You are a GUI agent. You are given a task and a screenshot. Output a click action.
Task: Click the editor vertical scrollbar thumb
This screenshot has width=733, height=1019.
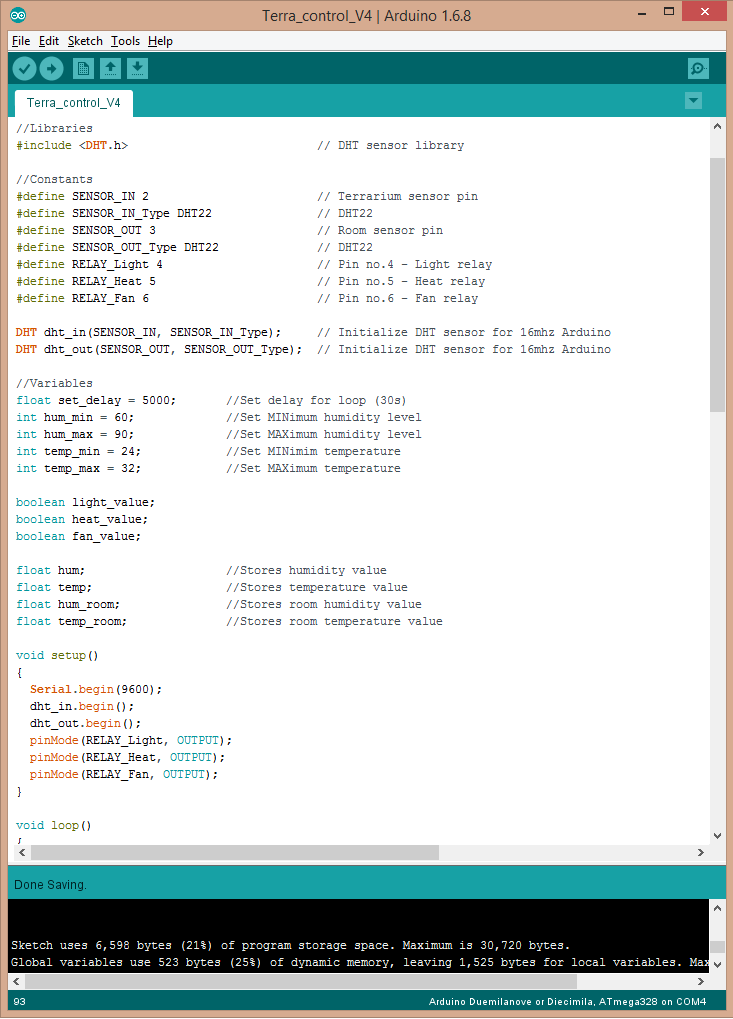pyautogui.click(x=717, y=285)
